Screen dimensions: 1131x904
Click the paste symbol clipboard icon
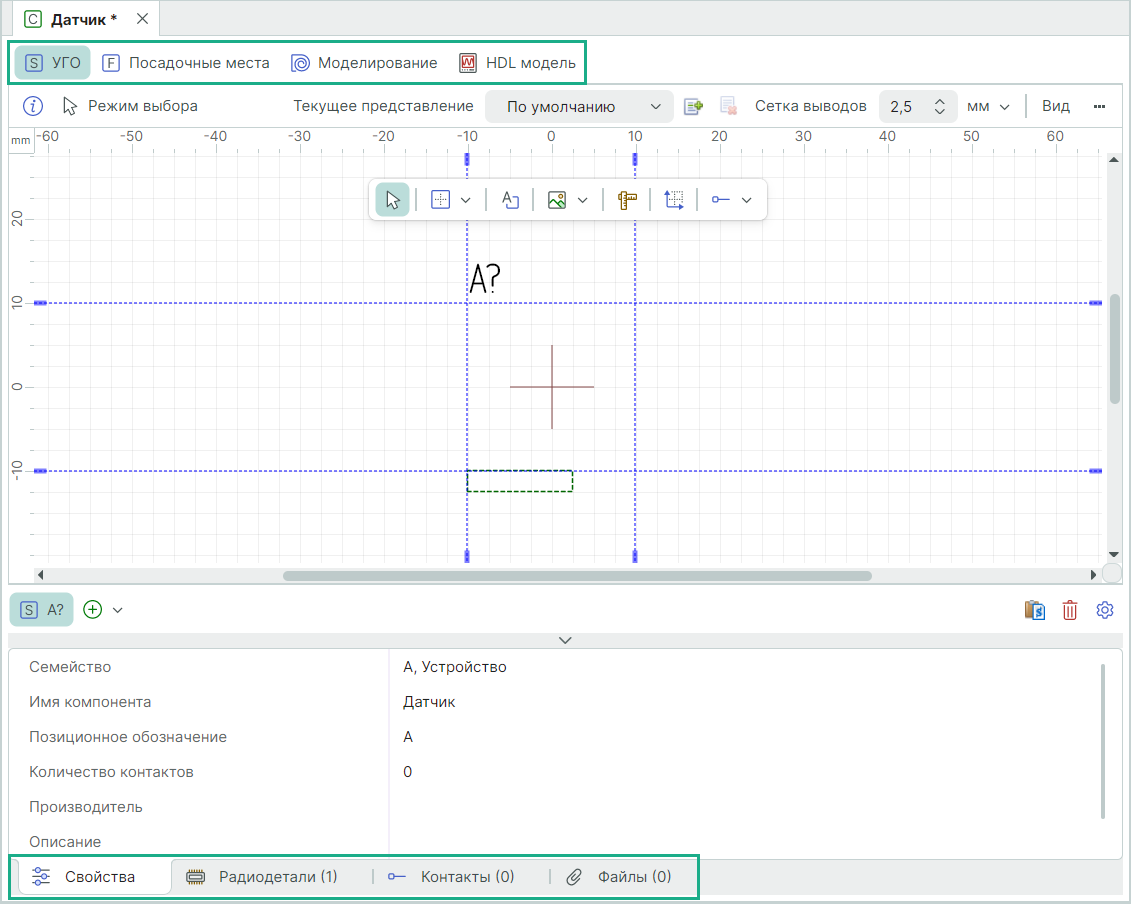point(1035,610)
